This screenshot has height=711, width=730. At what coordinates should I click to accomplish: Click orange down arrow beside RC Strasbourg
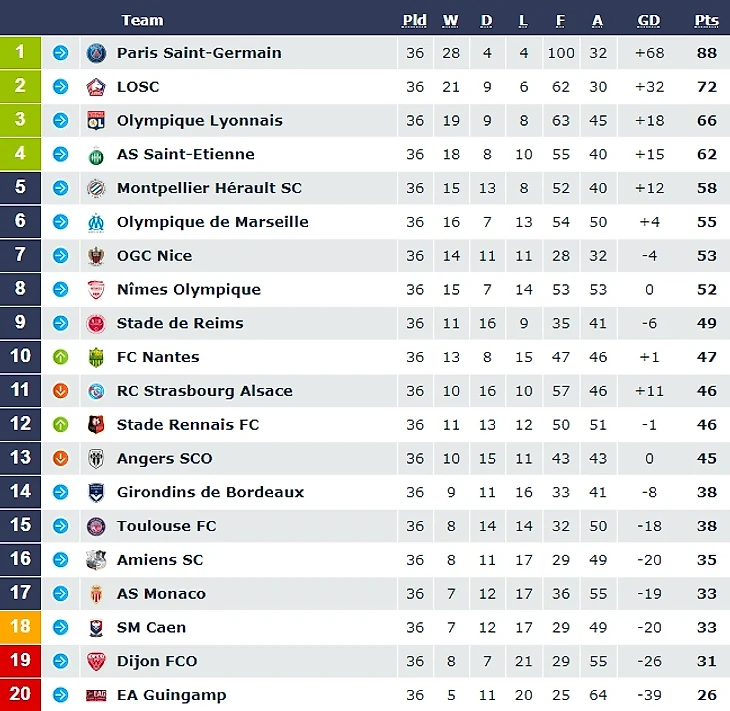tap(61, 391)
